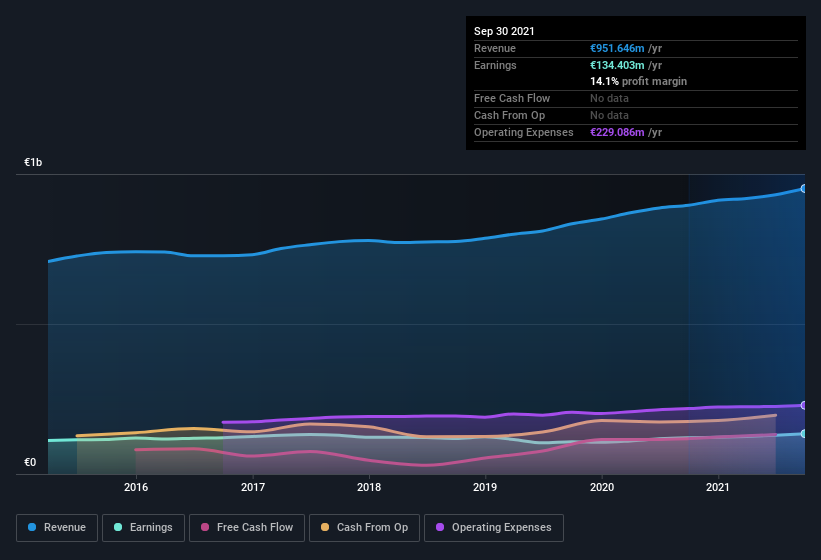Toggle the Free Cash Flow legend button
This screenshot has height=560, width=821.
247,528
